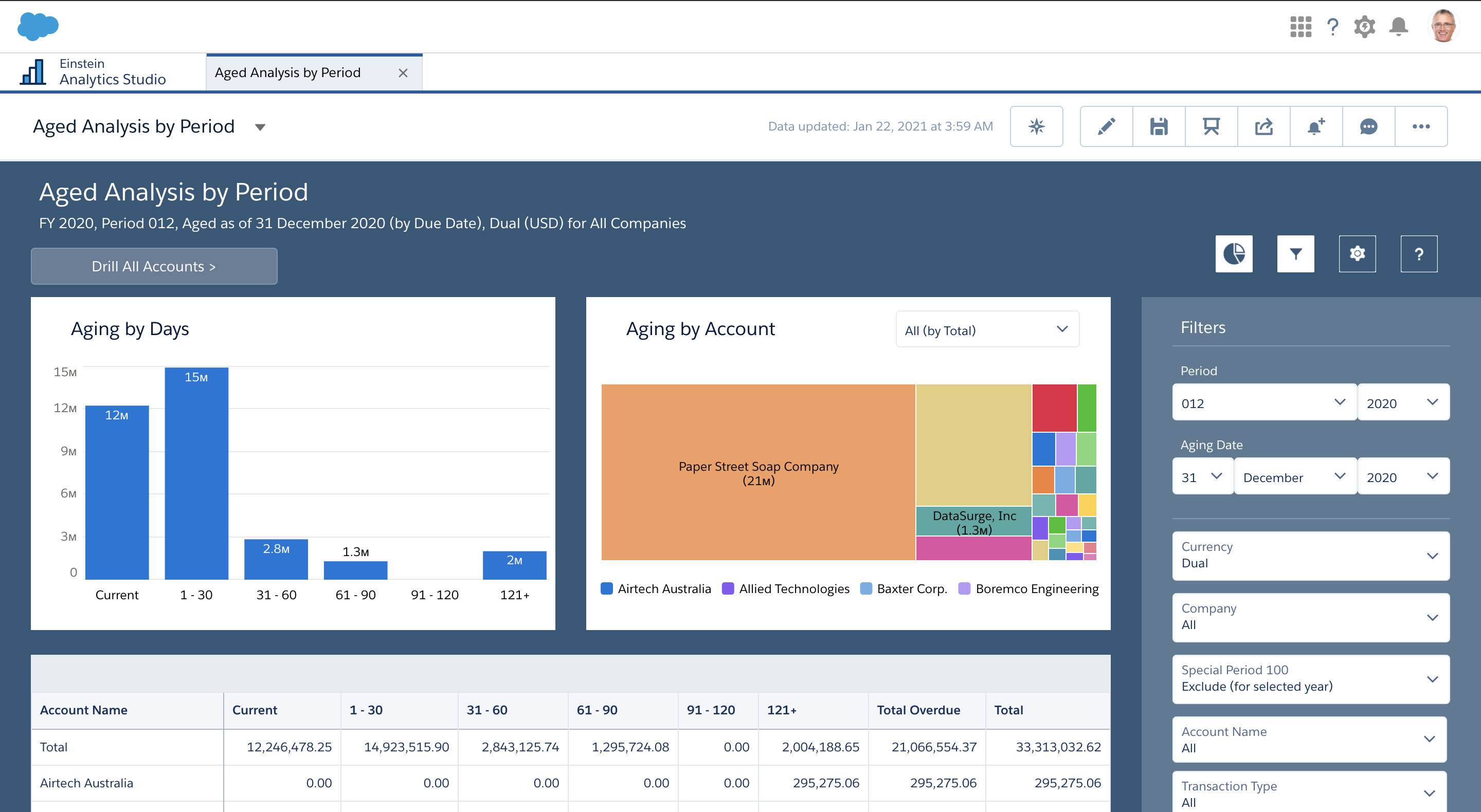Screen dimensions: 1481x812
Task: Click the More Options (three dots) icon
Action: tap(1421, 126)
